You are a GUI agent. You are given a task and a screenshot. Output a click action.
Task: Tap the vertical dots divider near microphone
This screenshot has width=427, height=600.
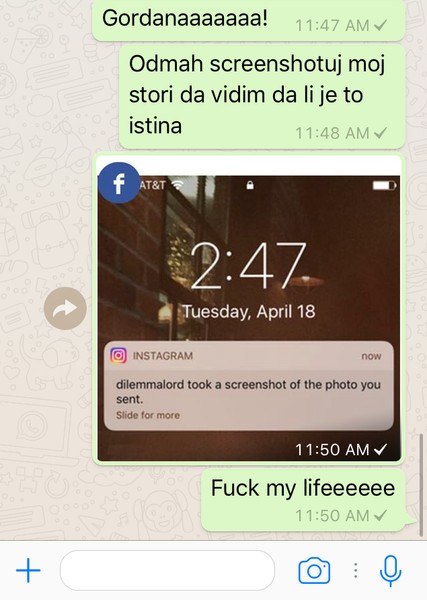(355, 570)
